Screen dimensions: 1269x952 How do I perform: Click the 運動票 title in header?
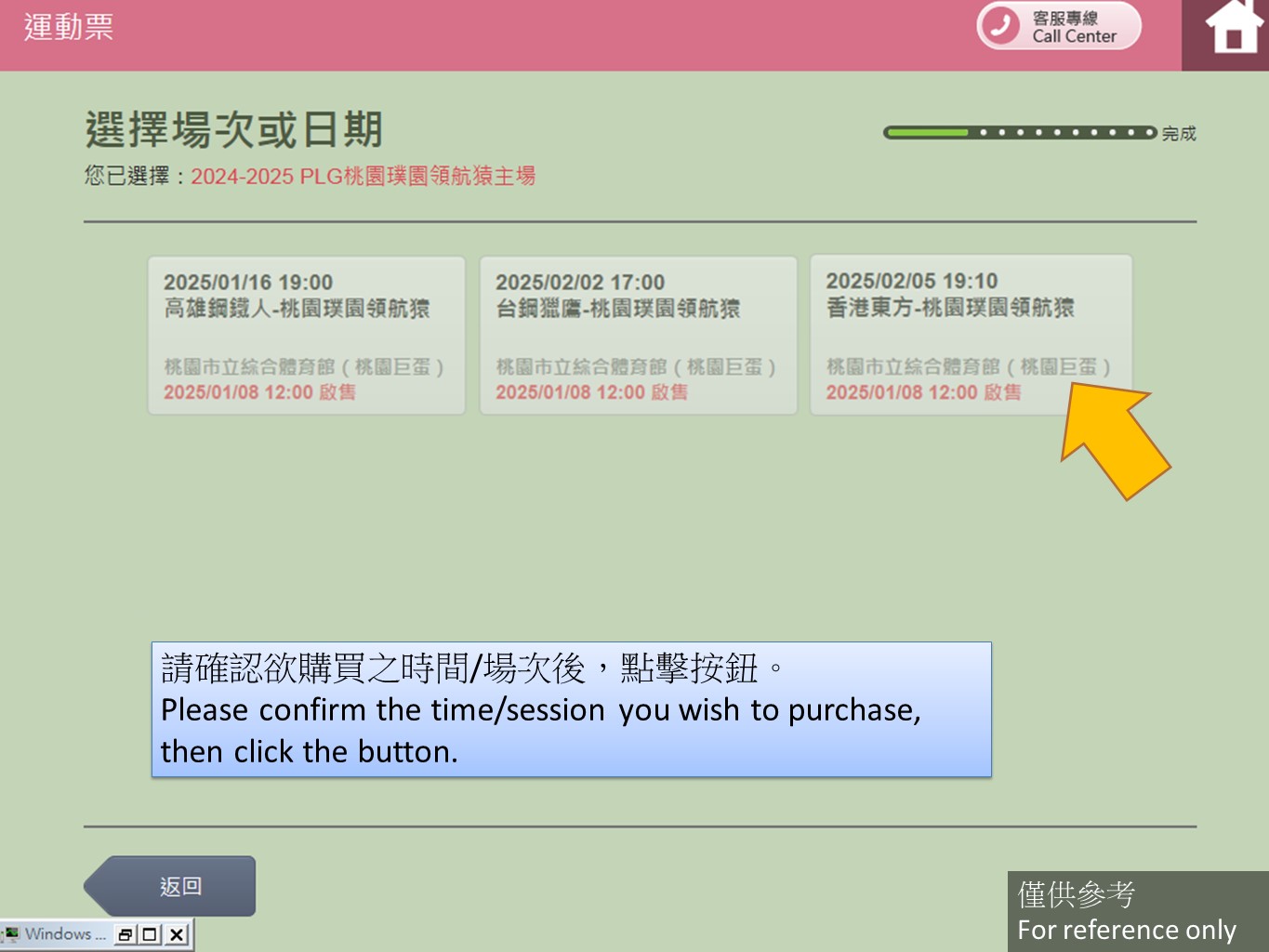coord(69,27)
